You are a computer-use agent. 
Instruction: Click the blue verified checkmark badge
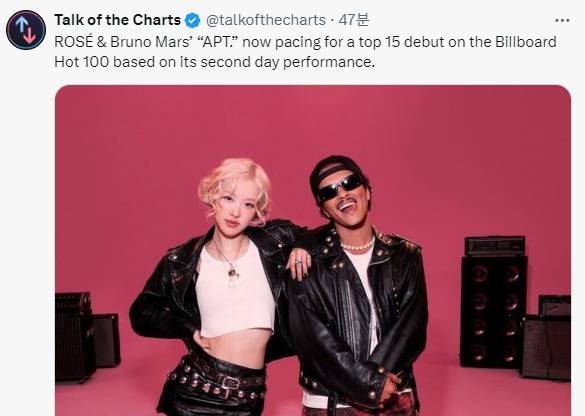point(193,20)
